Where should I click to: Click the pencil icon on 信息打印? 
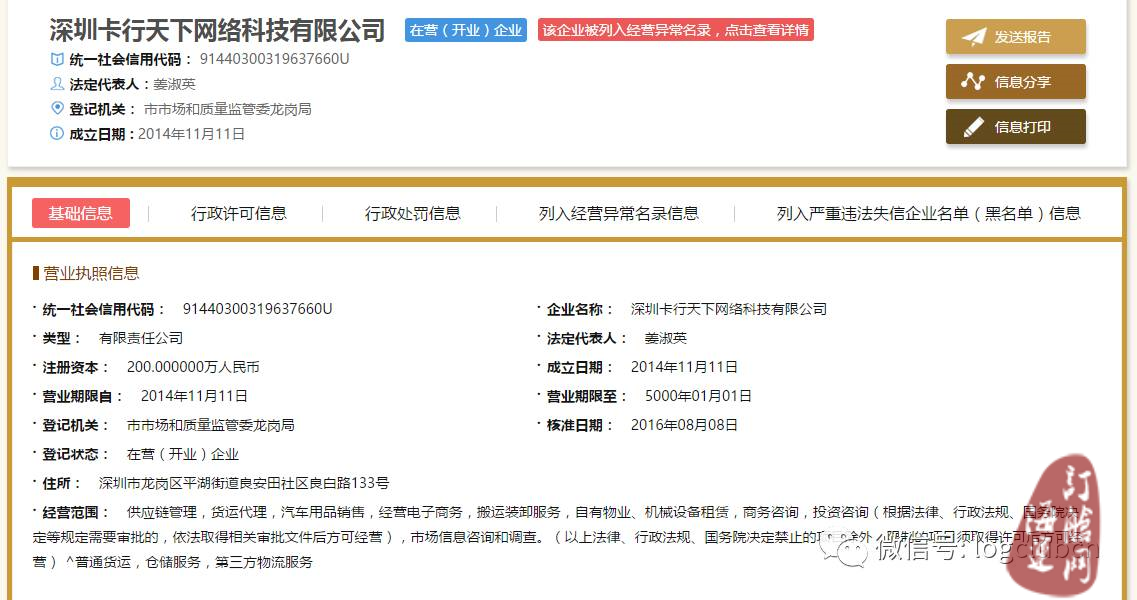(973, 127)
